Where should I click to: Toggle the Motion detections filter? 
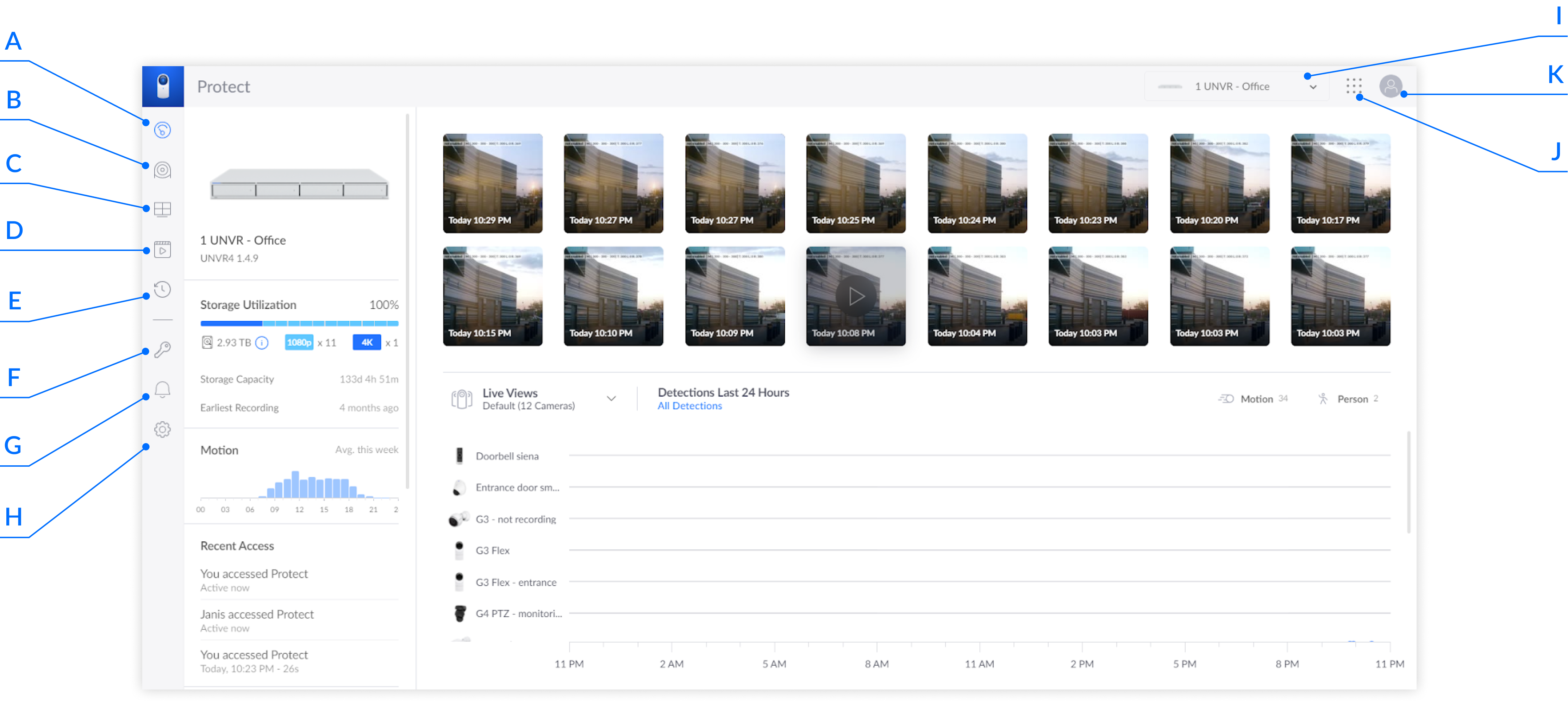(1253, 399)
